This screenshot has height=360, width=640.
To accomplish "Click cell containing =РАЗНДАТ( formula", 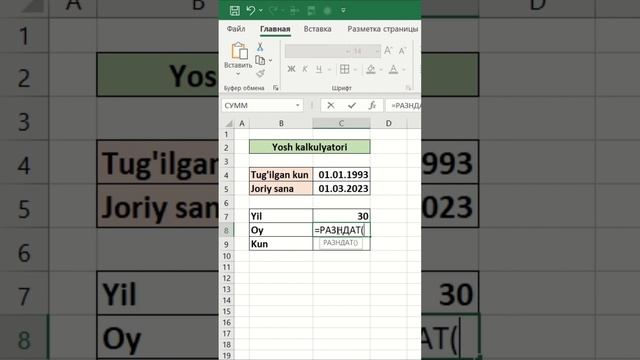I will [342, 230].
